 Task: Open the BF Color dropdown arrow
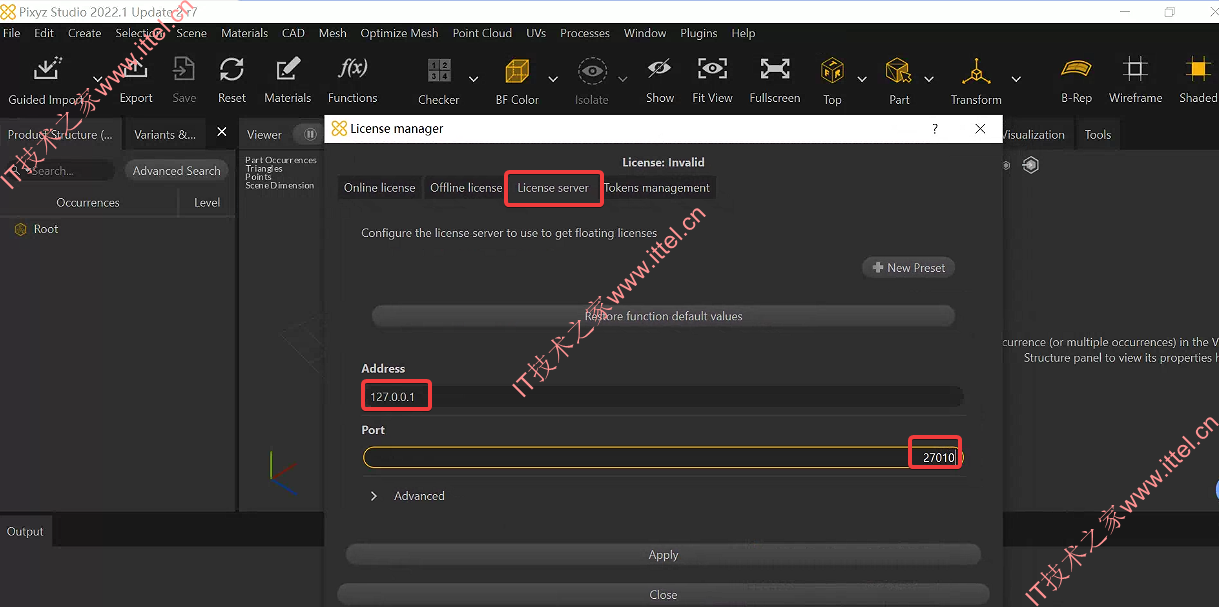click(x=553, y=79)
